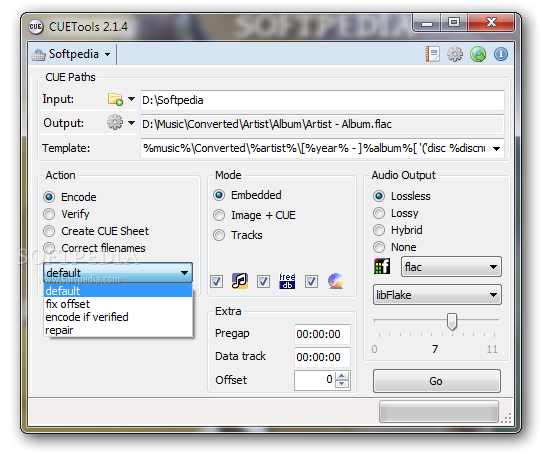Toggle the CD database checkbox beside disc icon

311,281
